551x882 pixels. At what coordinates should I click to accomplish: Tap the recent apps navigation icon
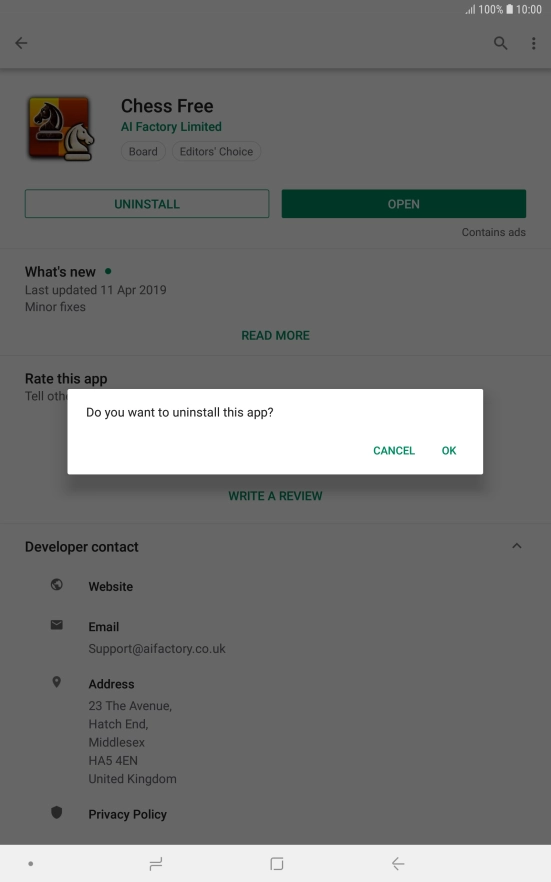(156, 863)
